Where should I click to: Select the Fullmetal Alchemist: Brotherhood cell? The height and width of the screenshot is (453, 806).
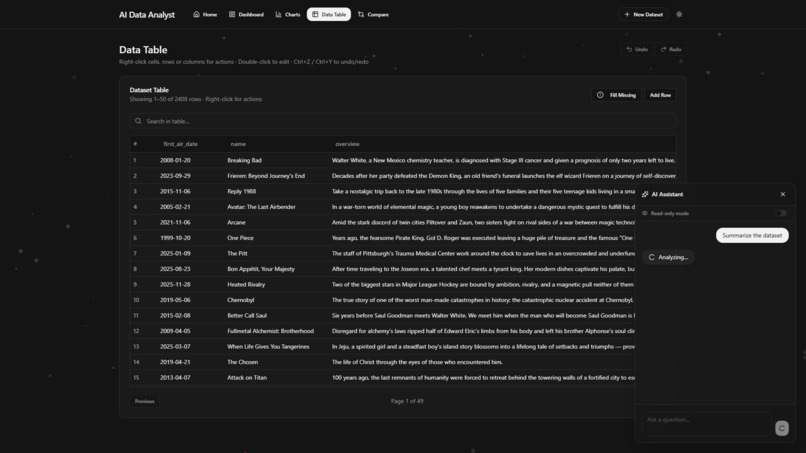click(270, 331)
